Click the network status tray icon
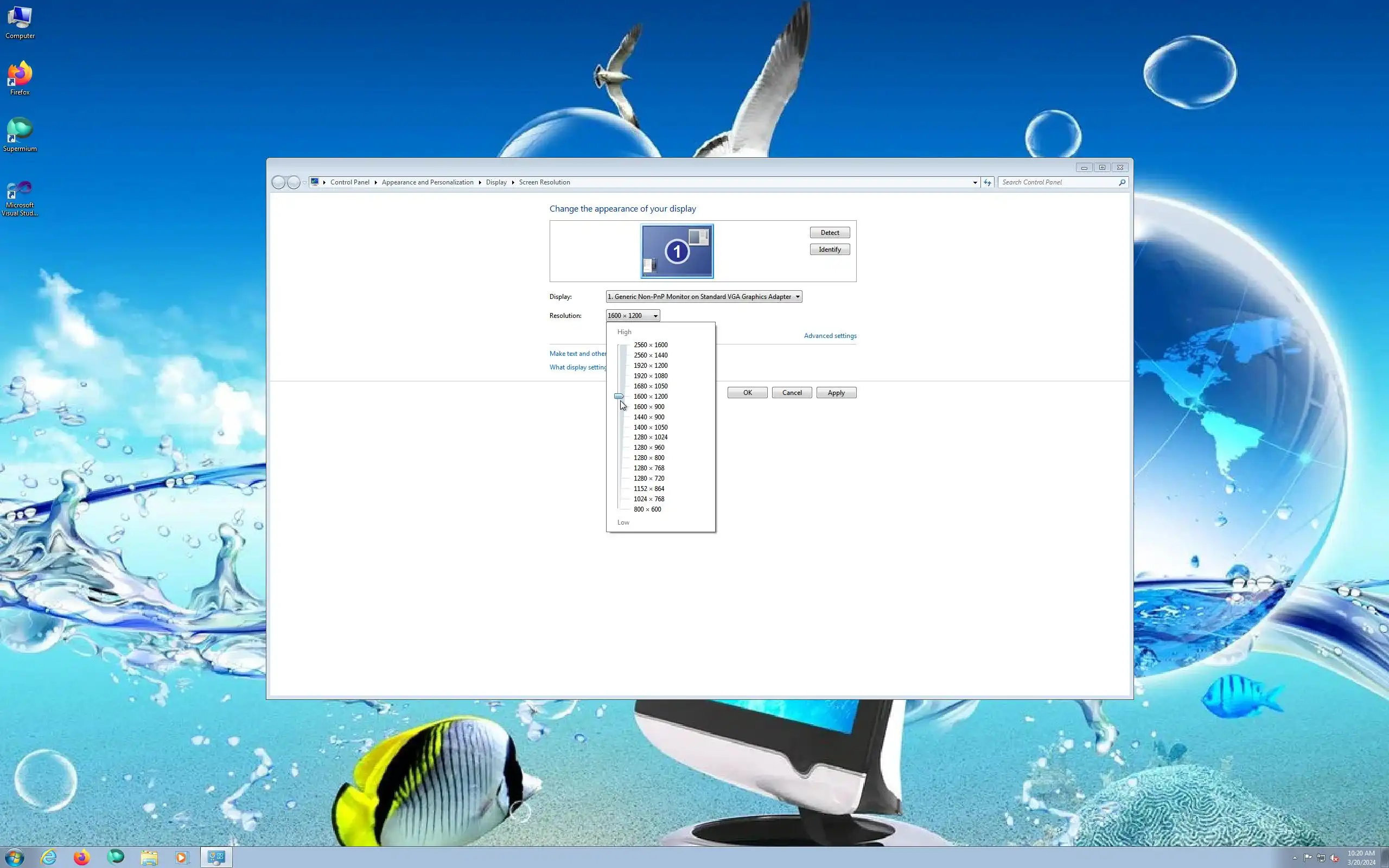1389x868 pixels. (x=1321, y=858)
